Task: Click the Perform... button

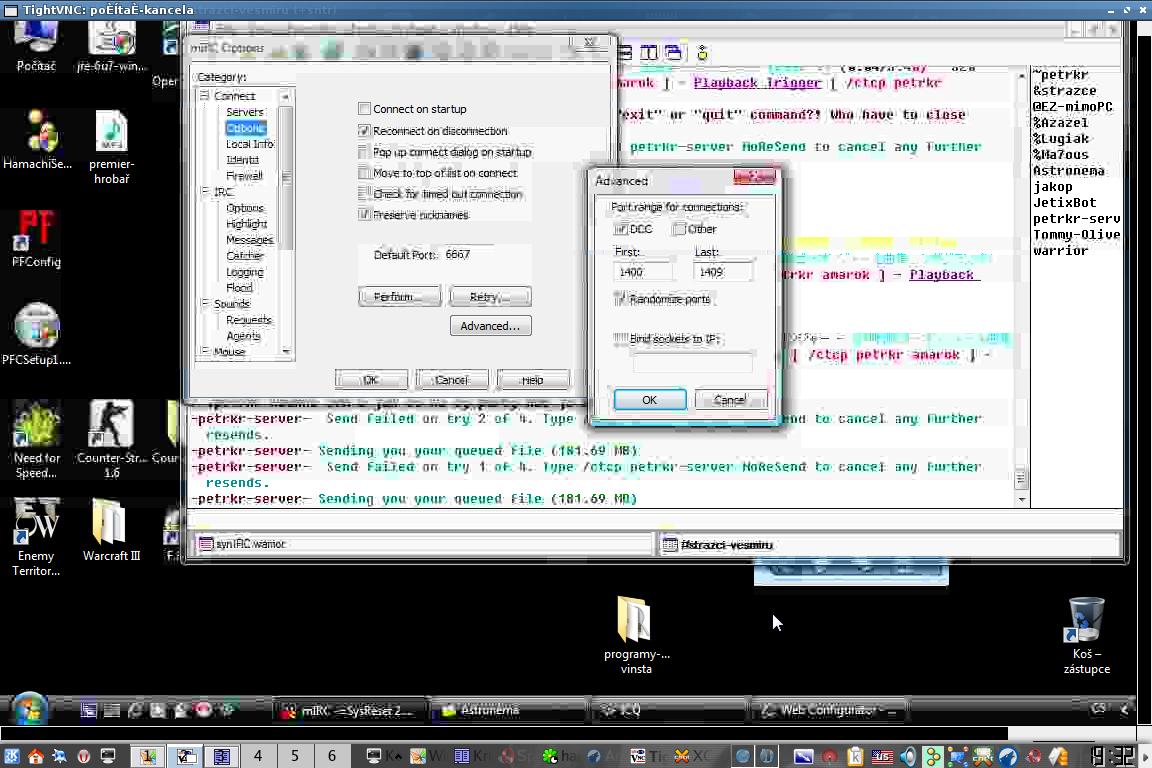Action: point(400,297)
